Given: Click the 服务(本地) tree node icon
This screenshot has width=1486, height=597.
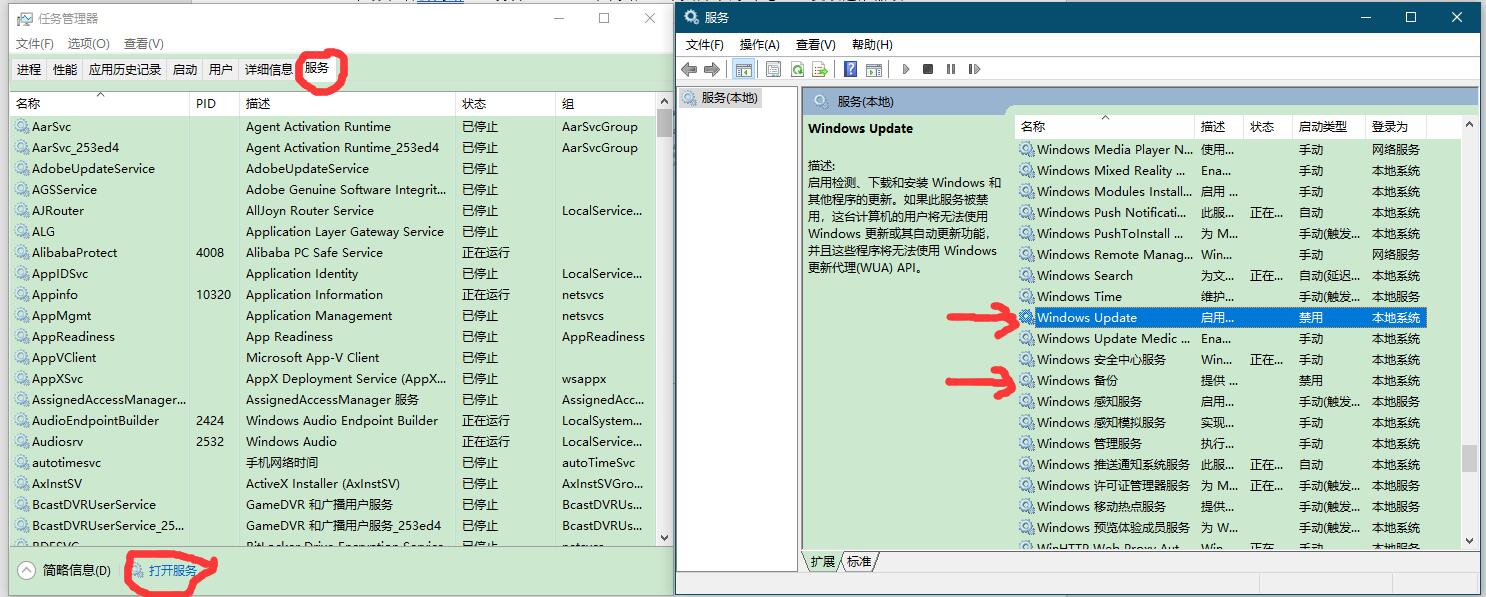Looking at the screenshot, I should [690, 98].
